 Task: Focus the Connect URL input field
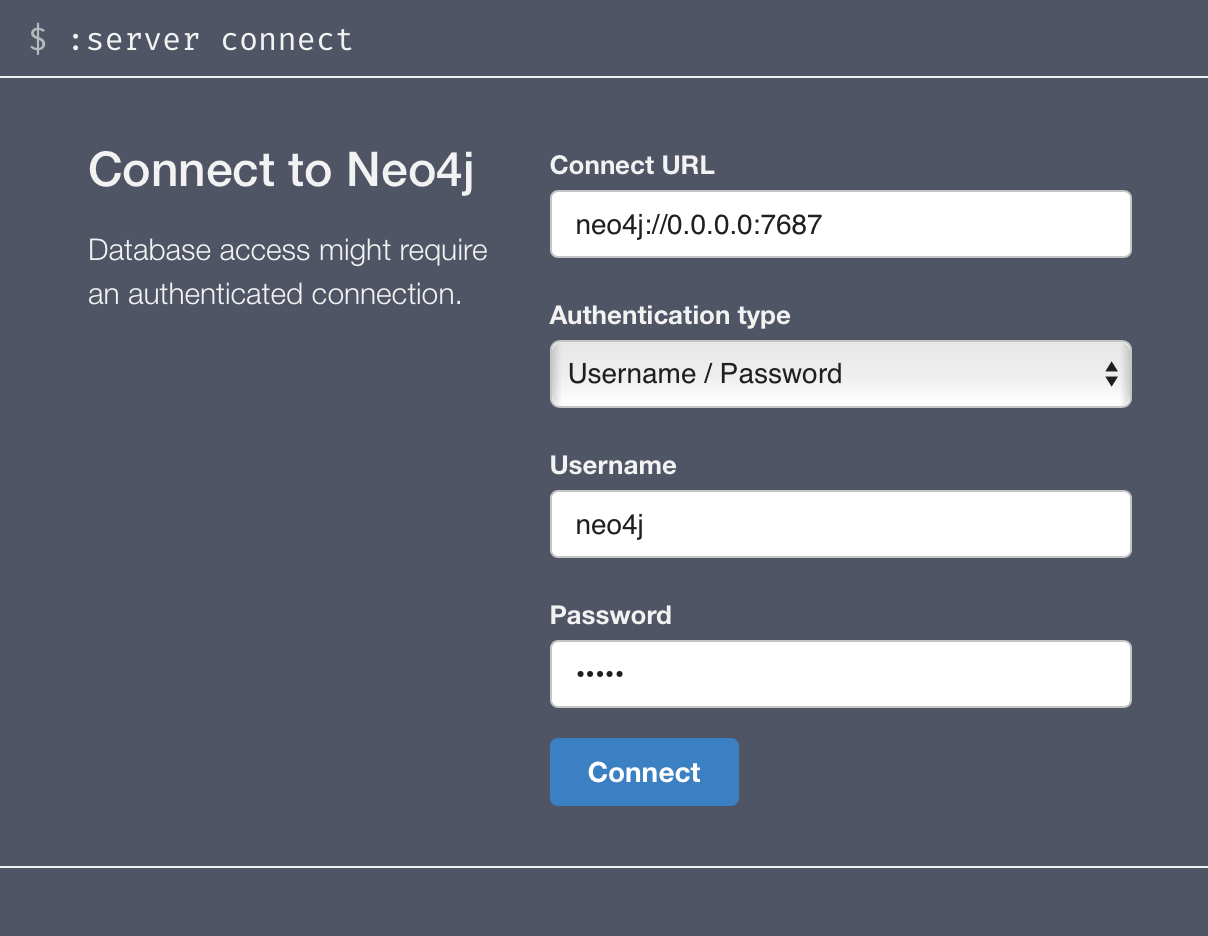841,224
